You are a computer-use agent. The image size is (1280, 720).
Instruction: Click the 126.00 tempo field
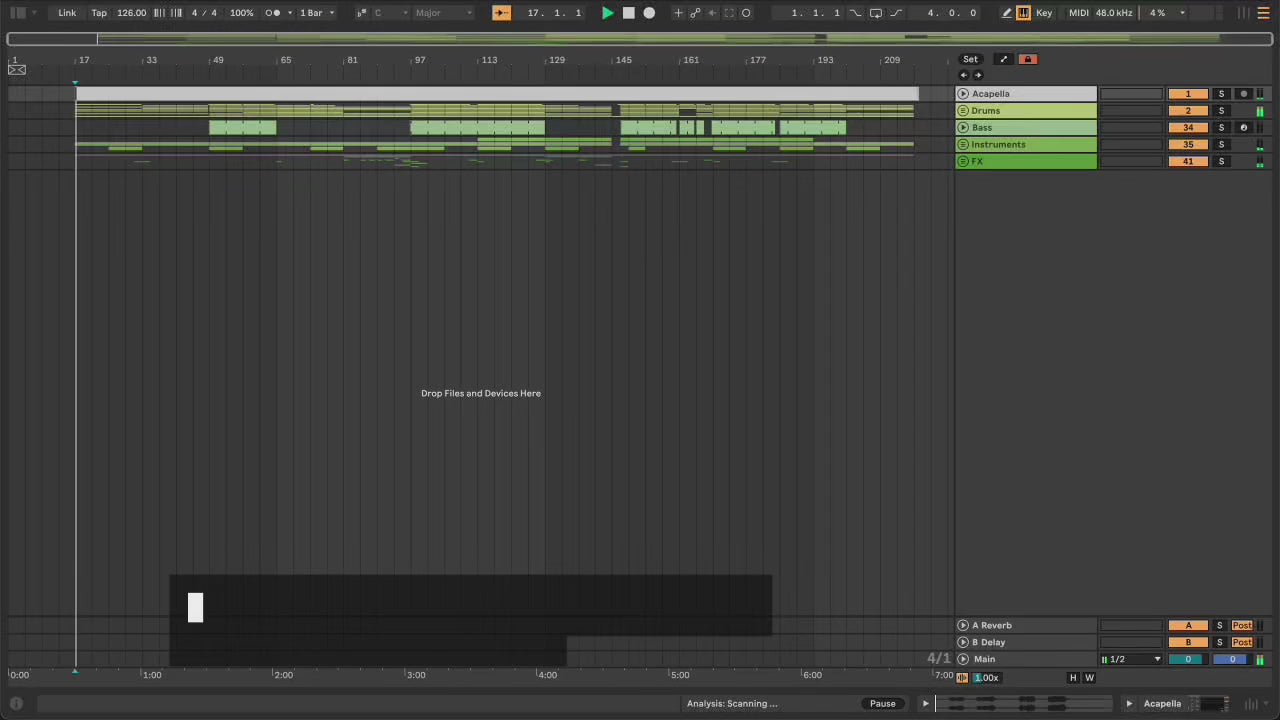point(131,13)
